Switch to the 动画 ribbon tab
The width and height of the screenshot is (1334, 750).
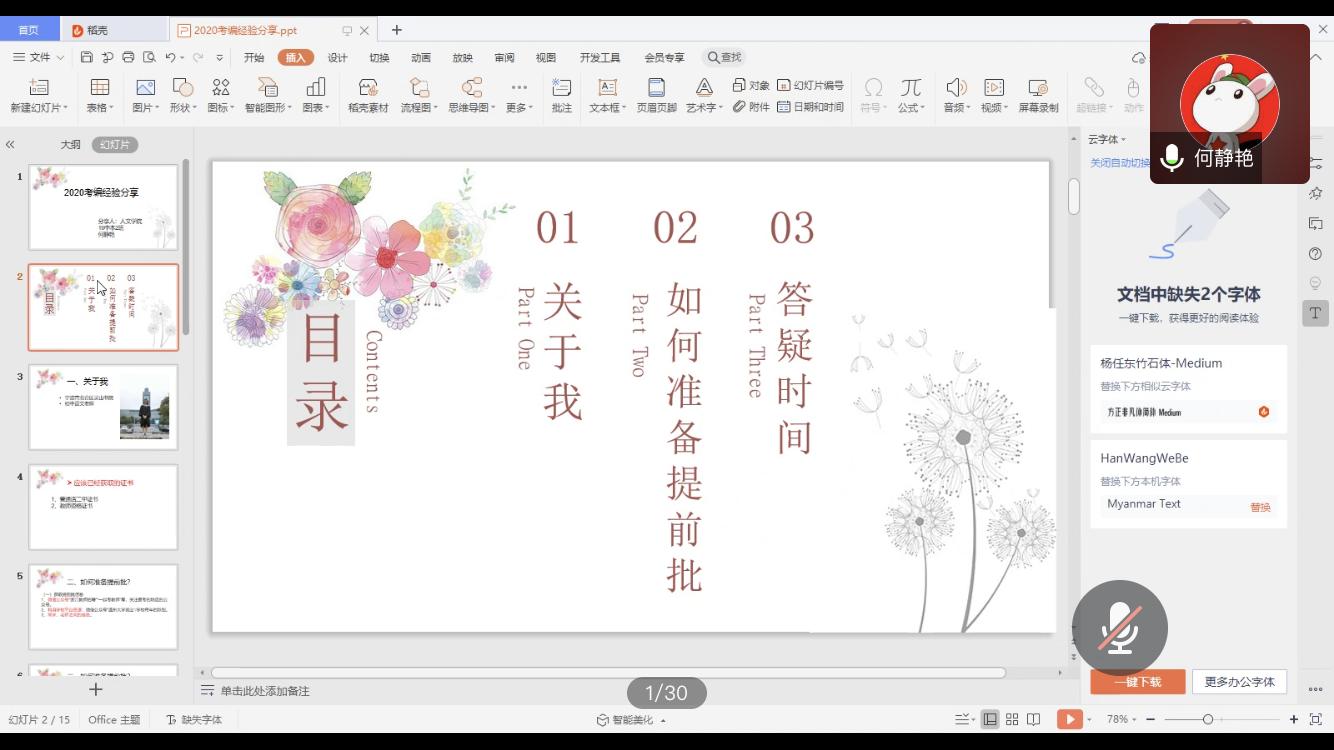coord(421,58)
